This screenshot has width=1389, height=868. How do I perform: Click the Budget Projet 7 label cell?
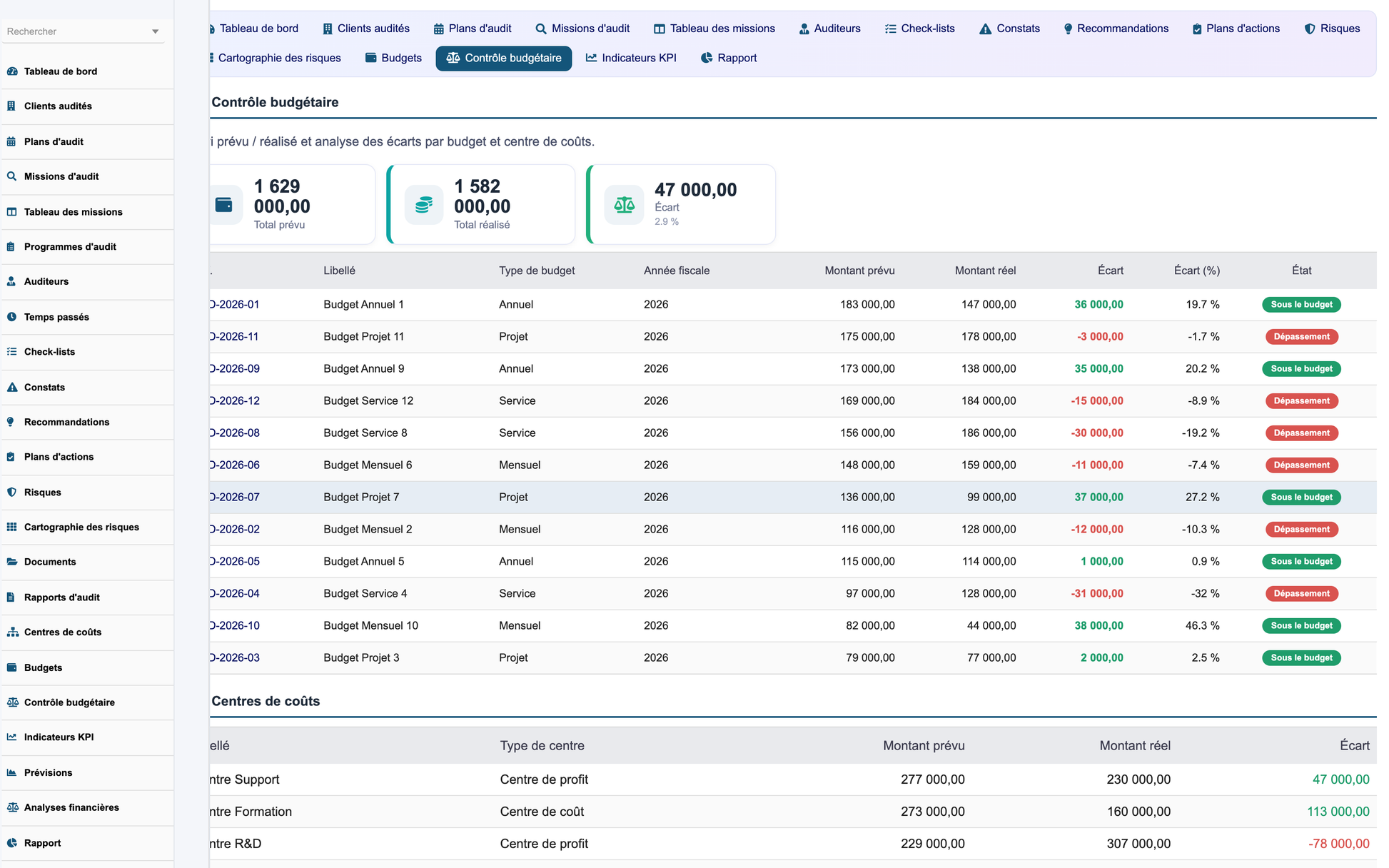click(361, 498)
